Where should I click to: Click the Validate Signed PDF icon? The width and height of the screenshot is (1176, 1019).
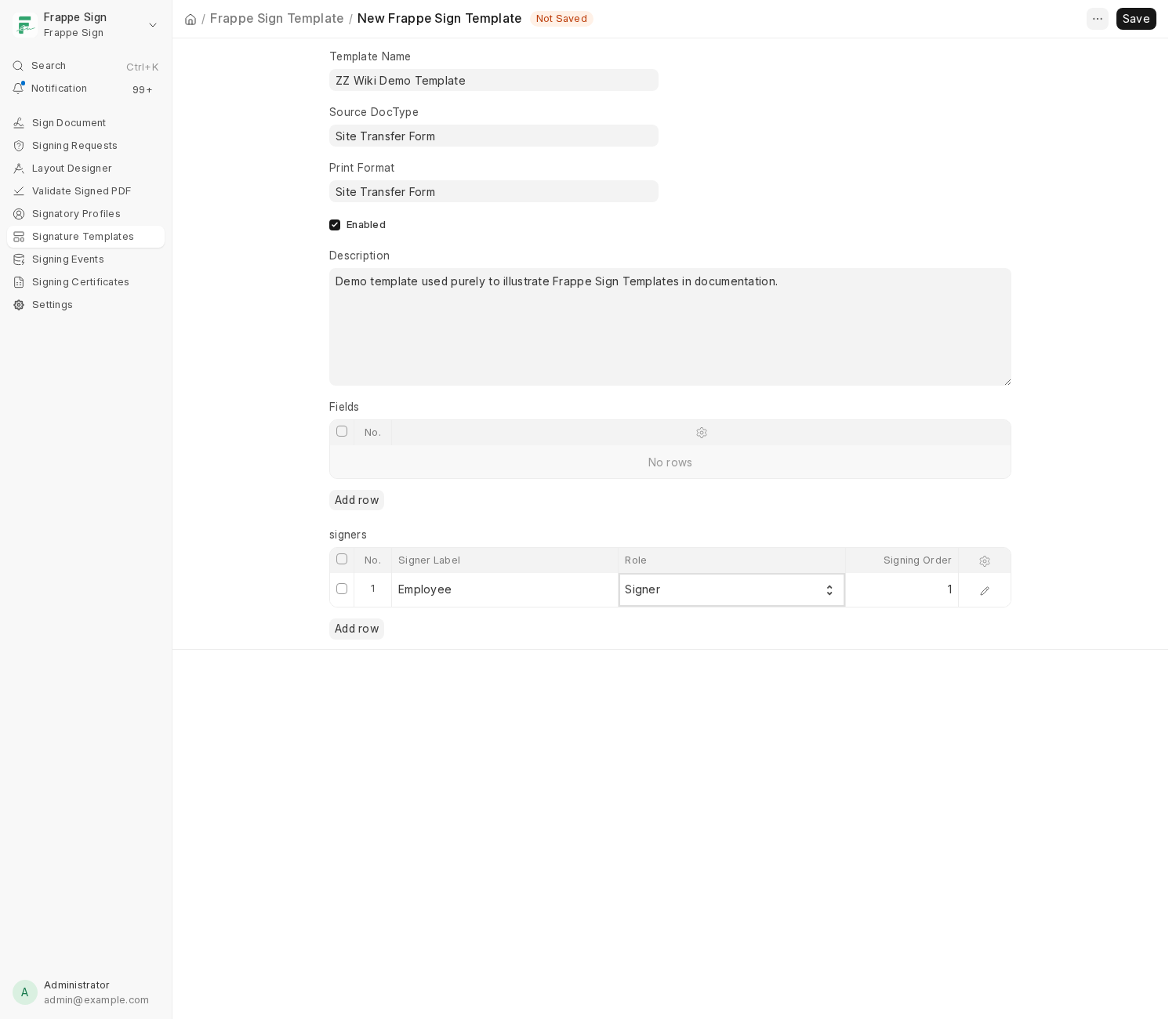pyautogui.click(x=19, y=191)
